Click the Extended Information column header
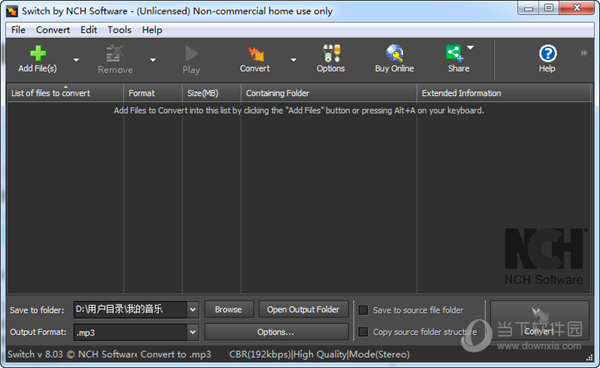Viewport: 600px width, 368px height. coord(504,93)
